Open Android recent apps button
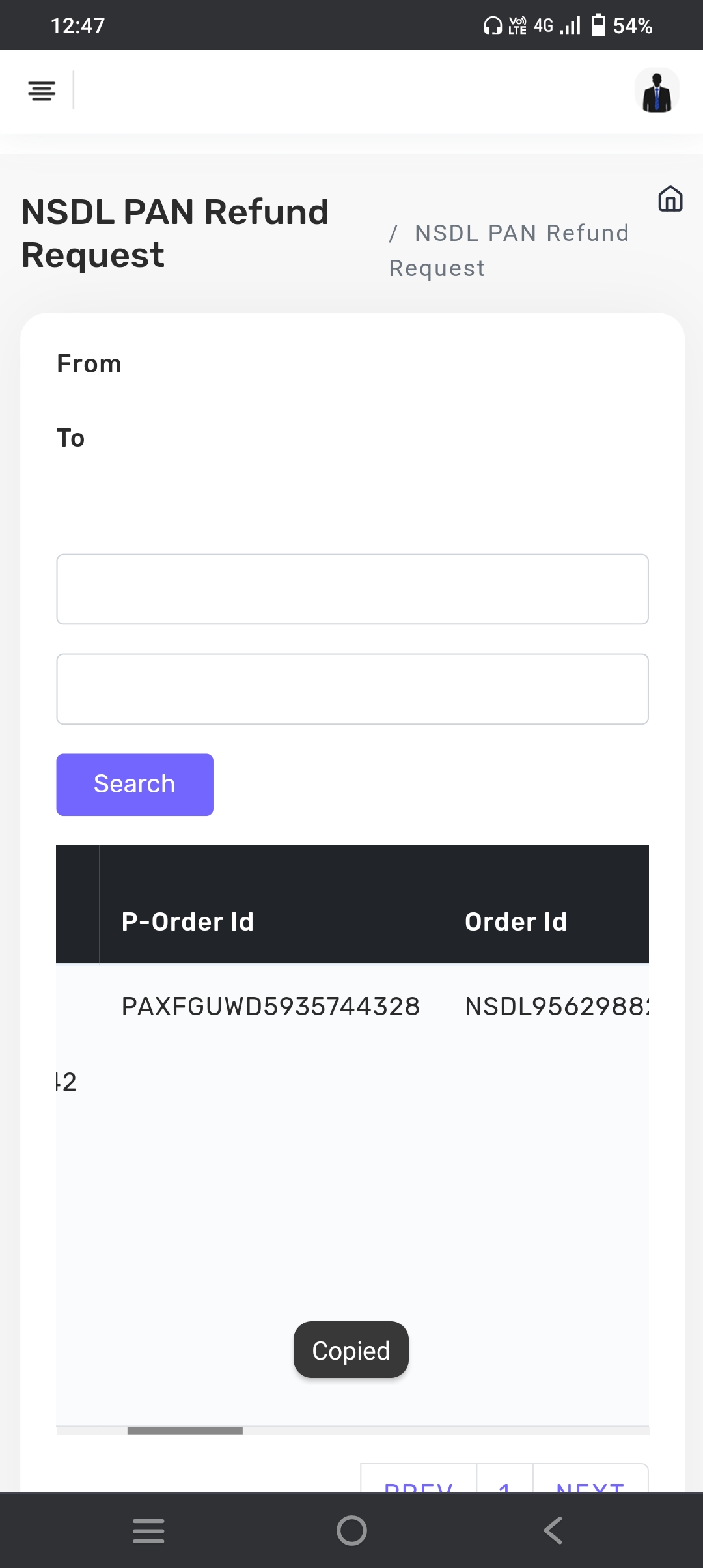The width and height of the screenshot is (703, 1568). [148, 1530]
